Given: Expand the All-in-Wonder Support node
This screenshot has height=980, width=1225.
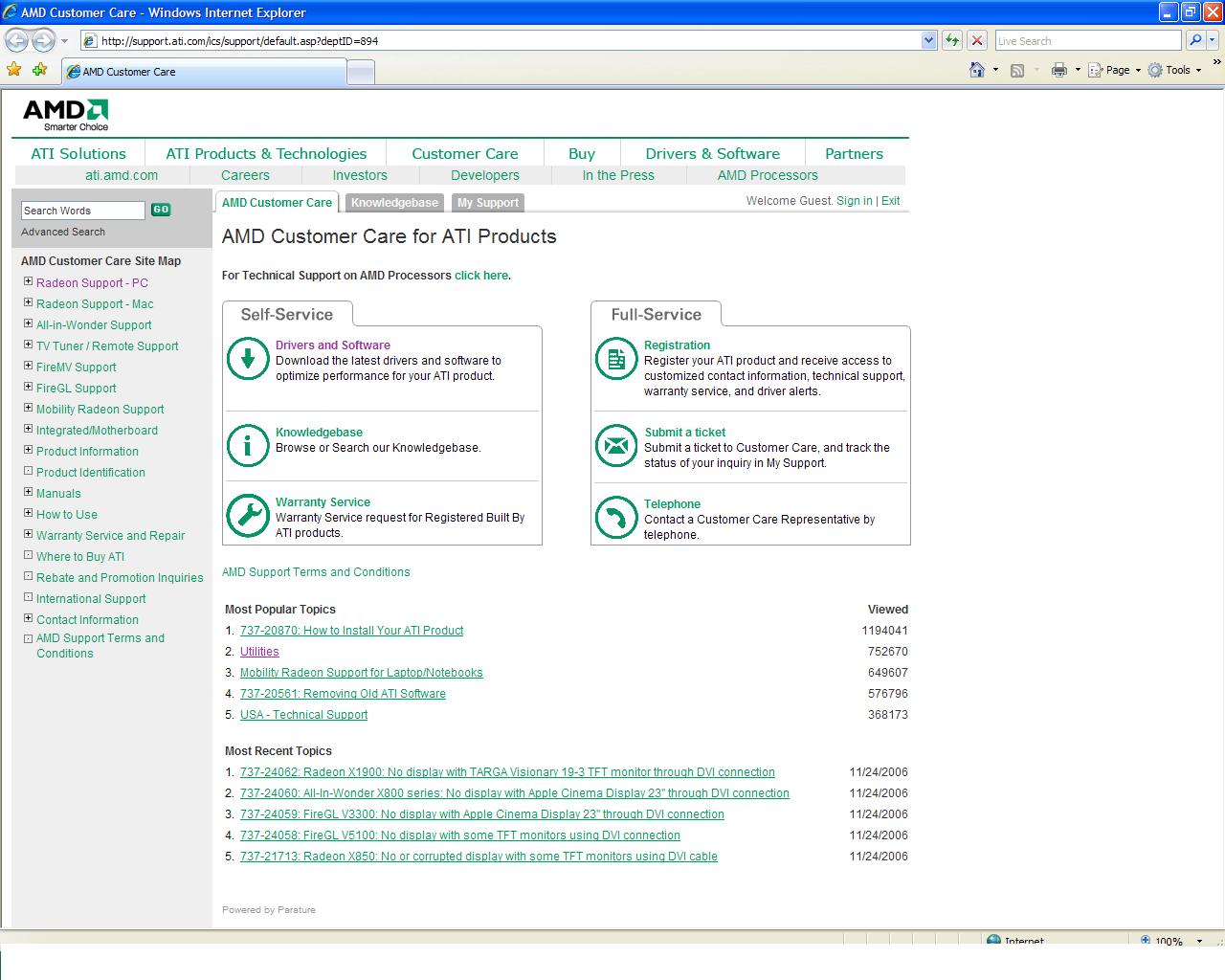Looking at the screenshot, I should pyautogui.click(x=28, y=323).
